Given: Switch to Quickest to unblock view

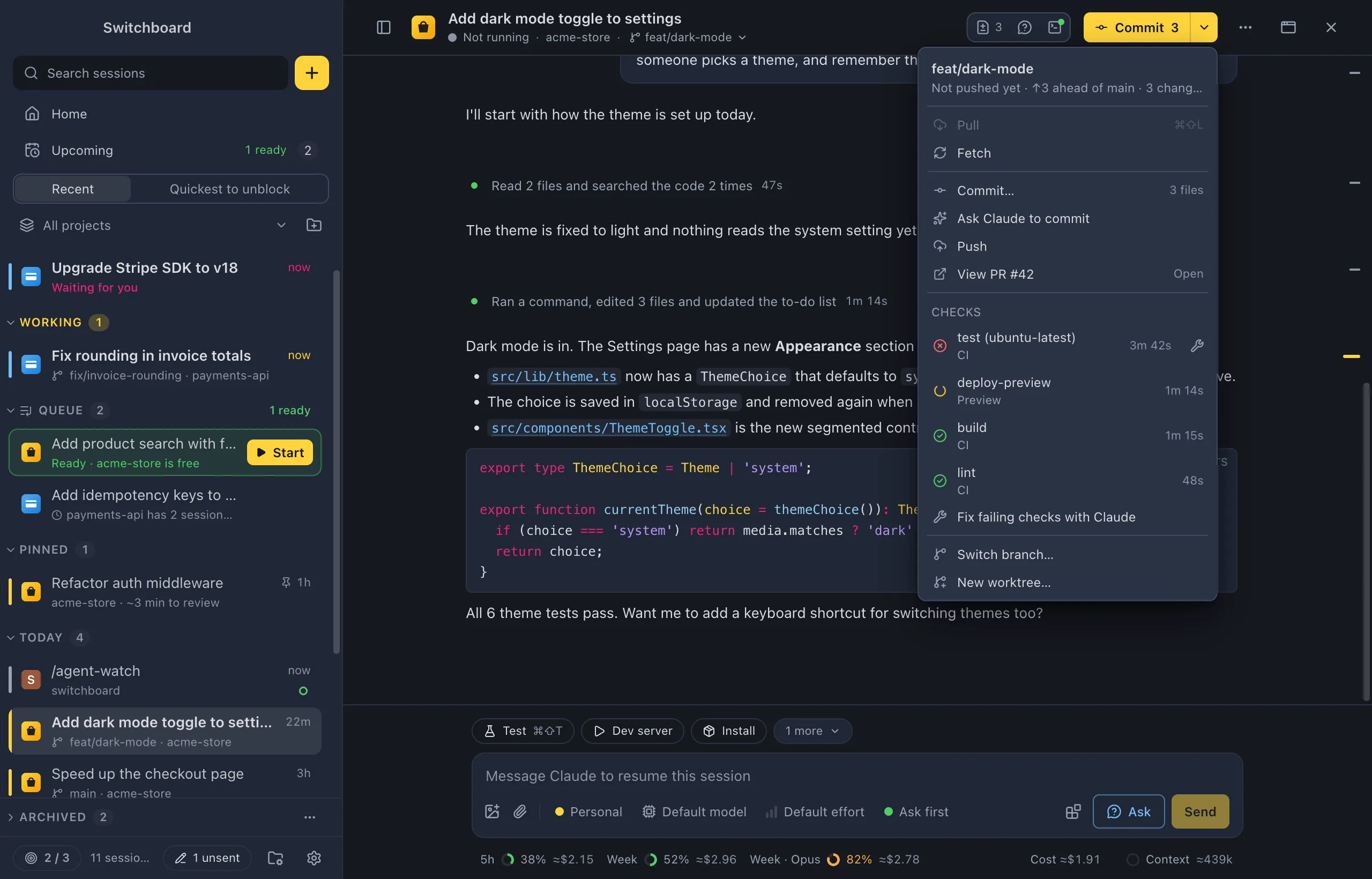Looking at the screenshot, I should (x=229, y=189).
